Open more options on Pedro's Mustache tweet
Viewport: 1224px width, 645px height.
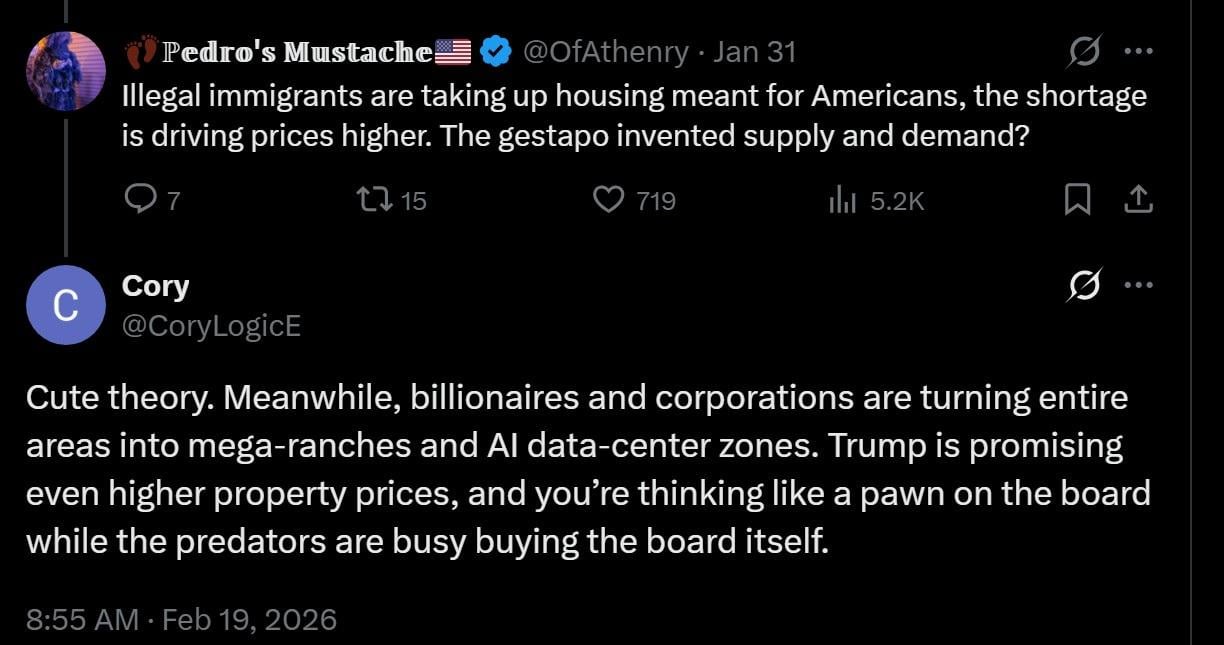(1138, 50)
